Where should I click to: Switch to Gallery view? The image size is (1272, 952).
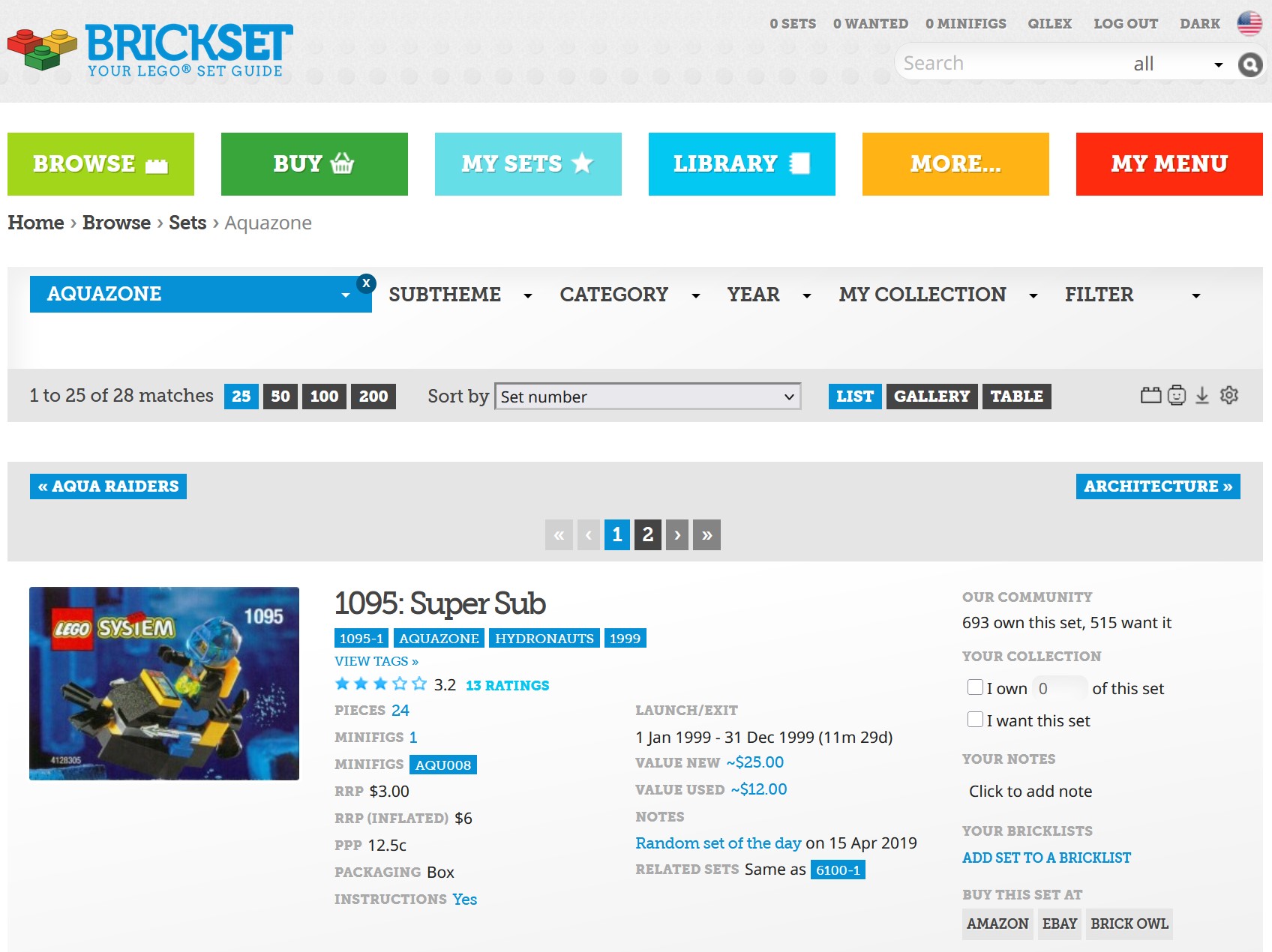tap(931, 397)
